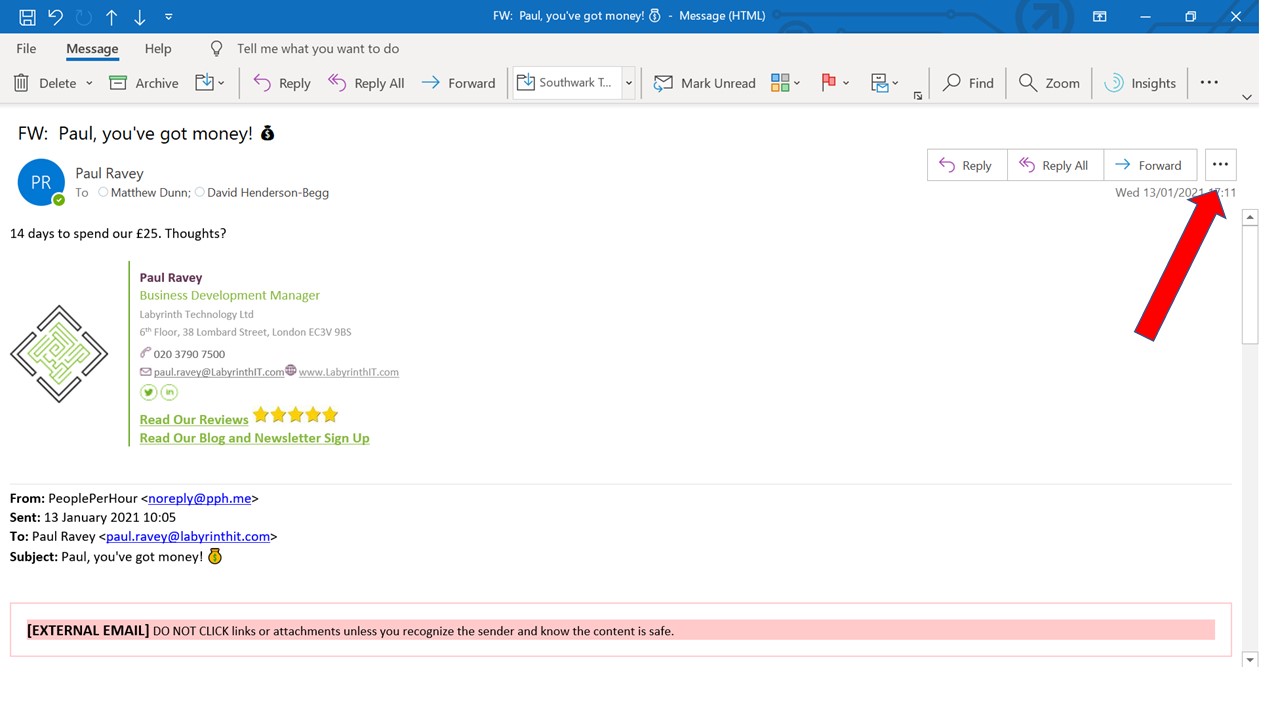Open Insights panel
The height and width of the screenshot is (720, 1280).
click(1140, 83)
